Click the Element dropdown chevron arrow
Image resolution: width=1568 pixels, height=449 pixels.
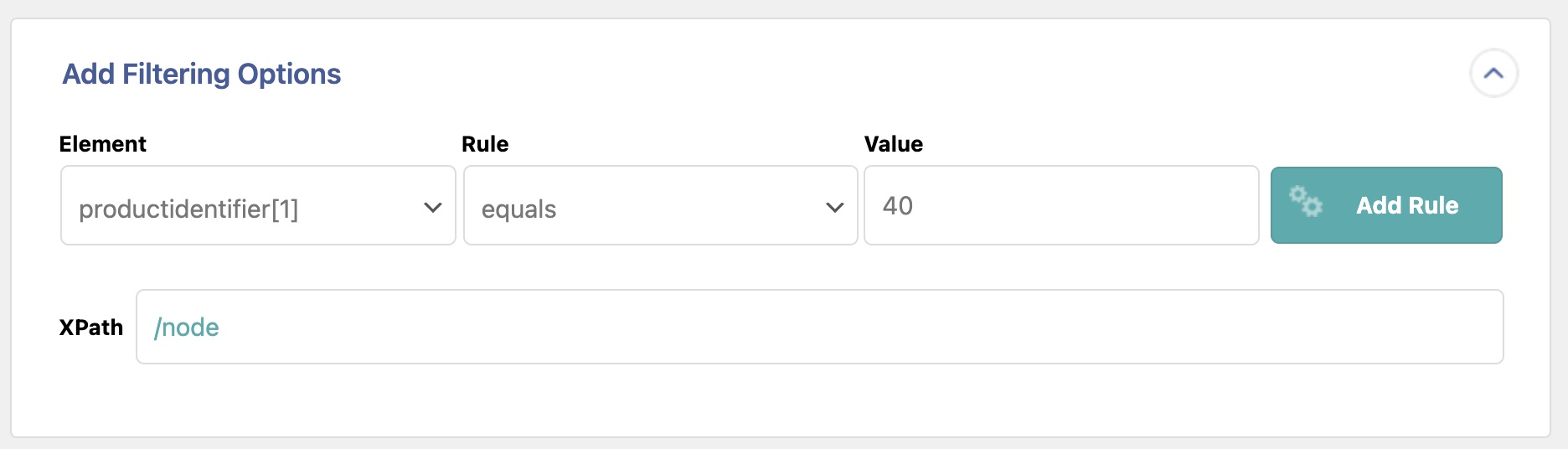point(432,207)
